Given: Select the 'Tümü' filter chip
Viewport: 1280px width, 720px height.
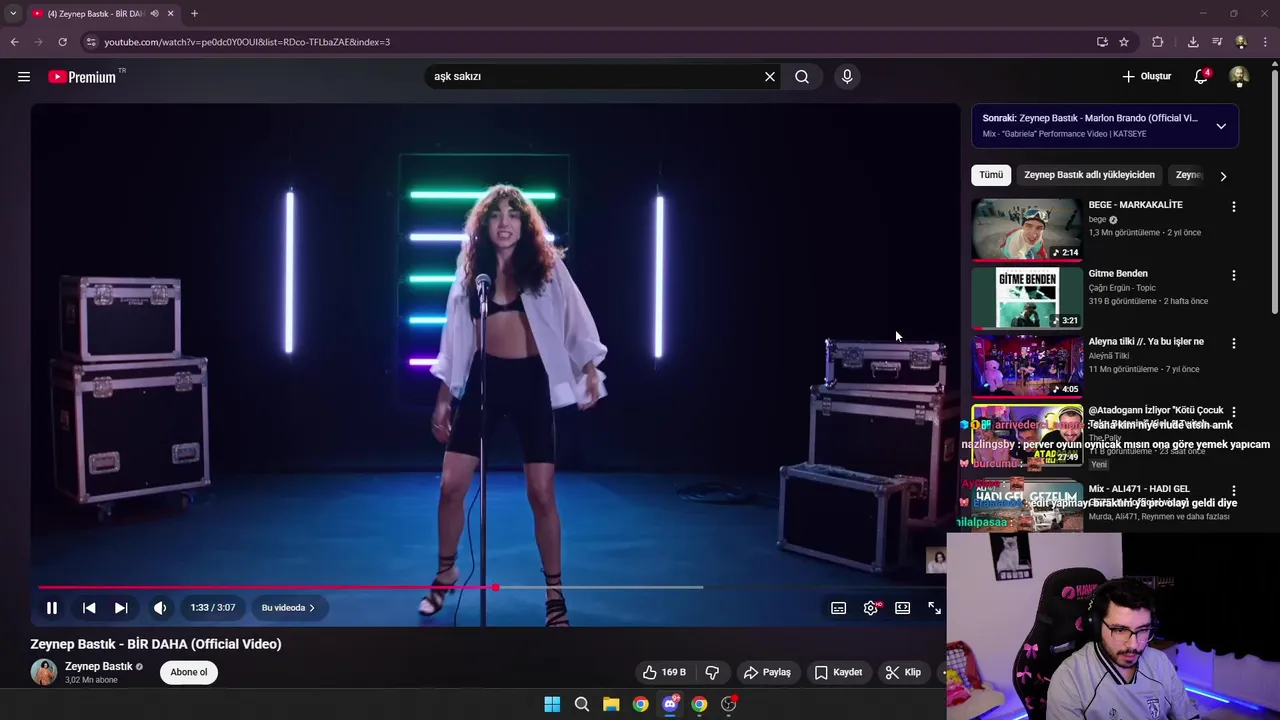Looking at the screenshot, I should point(991,175).
